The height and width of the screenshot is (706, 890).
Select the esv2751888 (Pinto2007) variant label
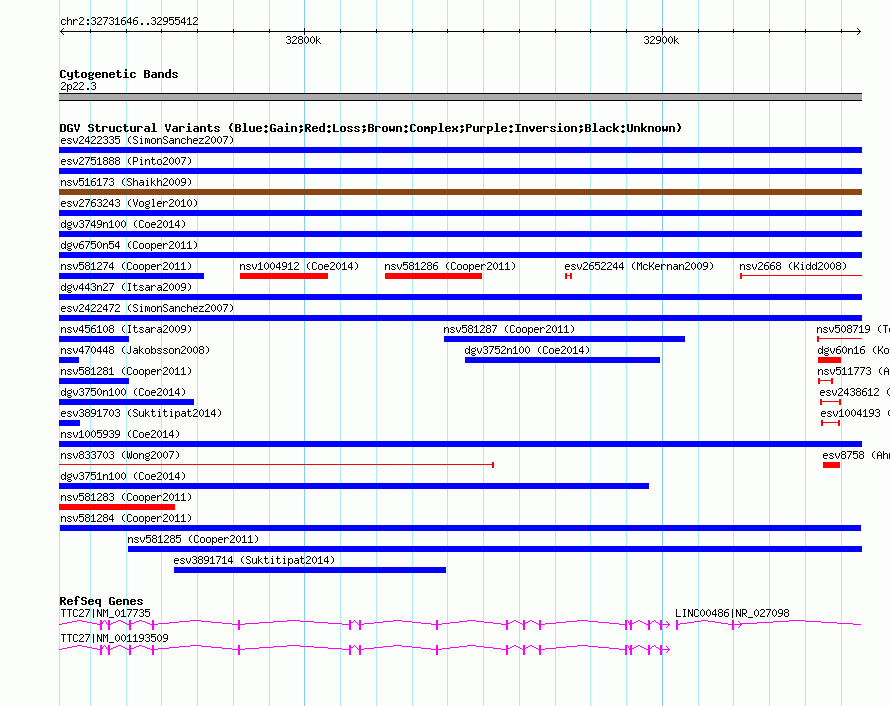point(126,161)
